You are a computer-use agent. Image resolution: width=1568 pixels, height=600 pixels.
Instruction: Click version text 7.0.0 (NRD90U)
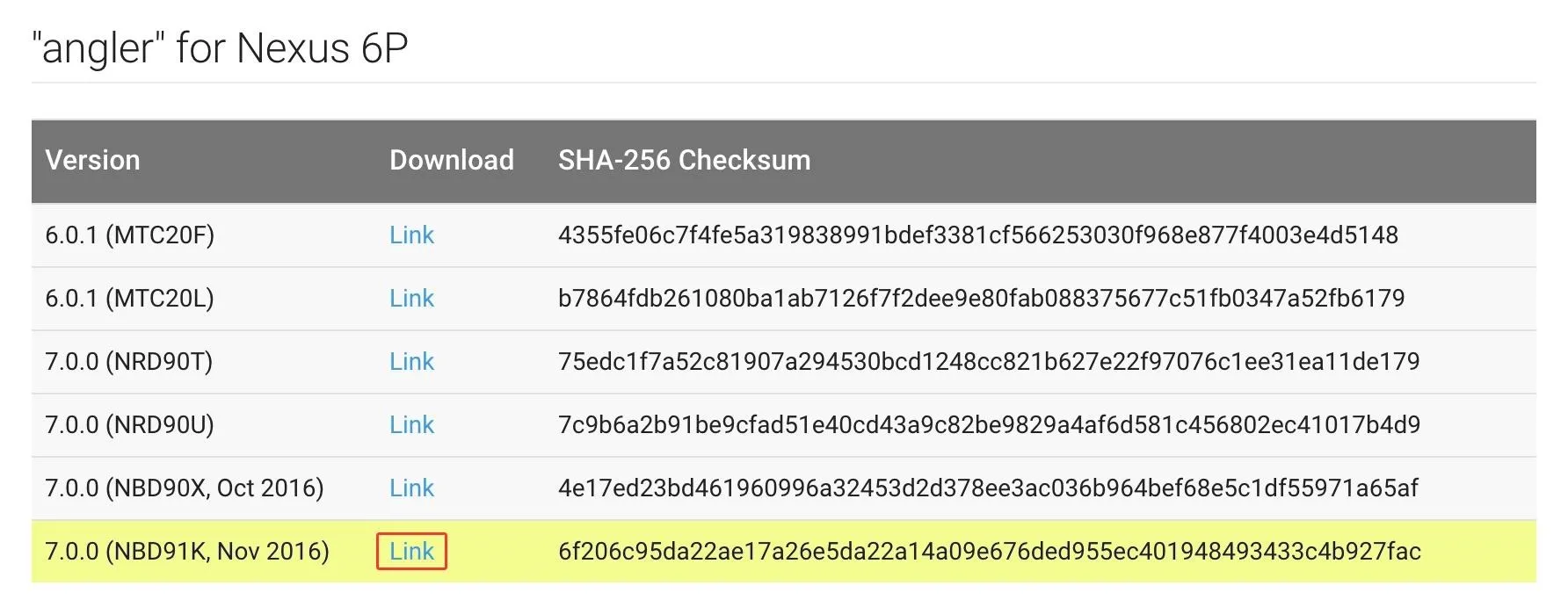pyautogui.click(x=130, y=425)
